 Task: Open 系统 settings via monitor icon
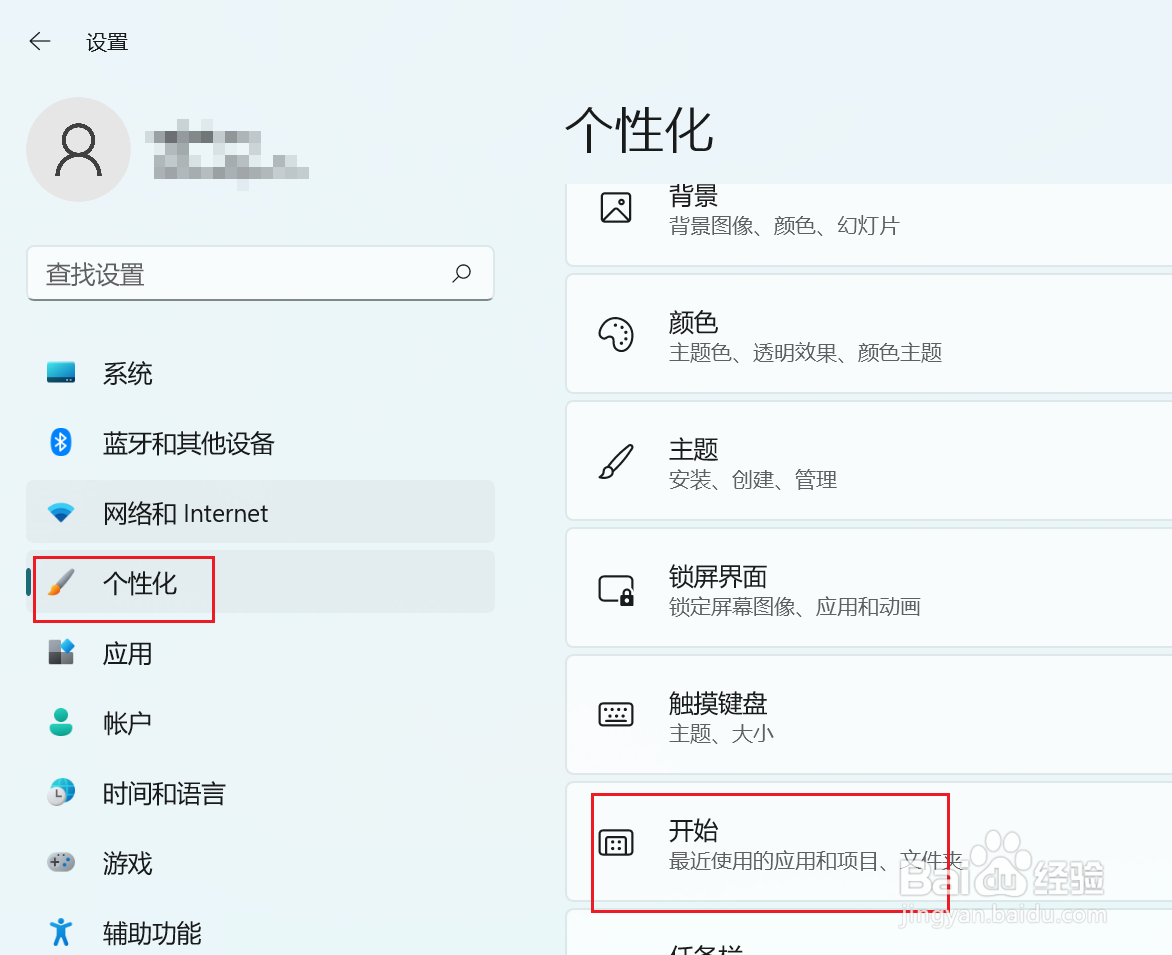(x=61, y=373)
